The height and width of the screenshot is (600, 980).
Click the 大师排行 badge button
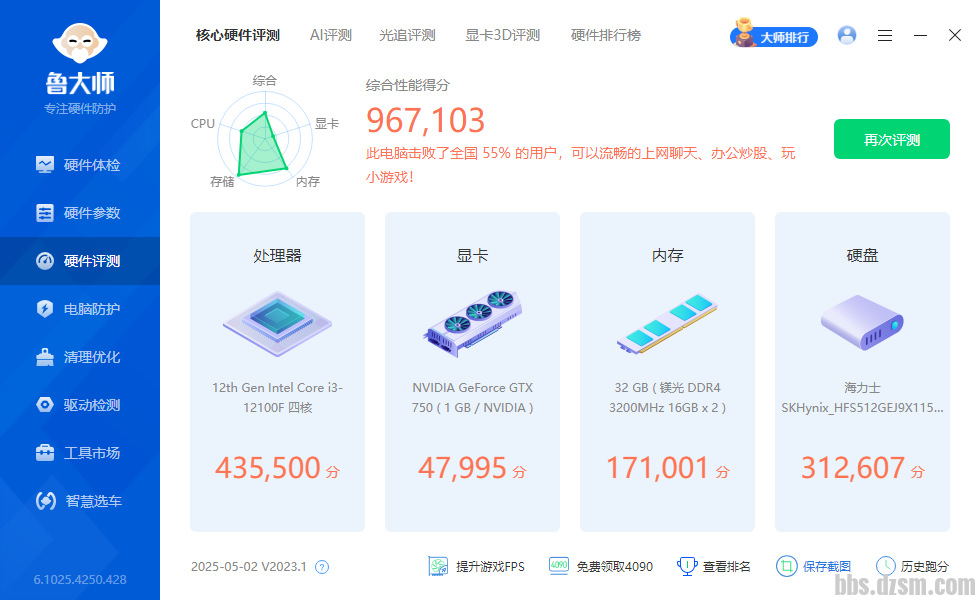[x=775, y=37]
